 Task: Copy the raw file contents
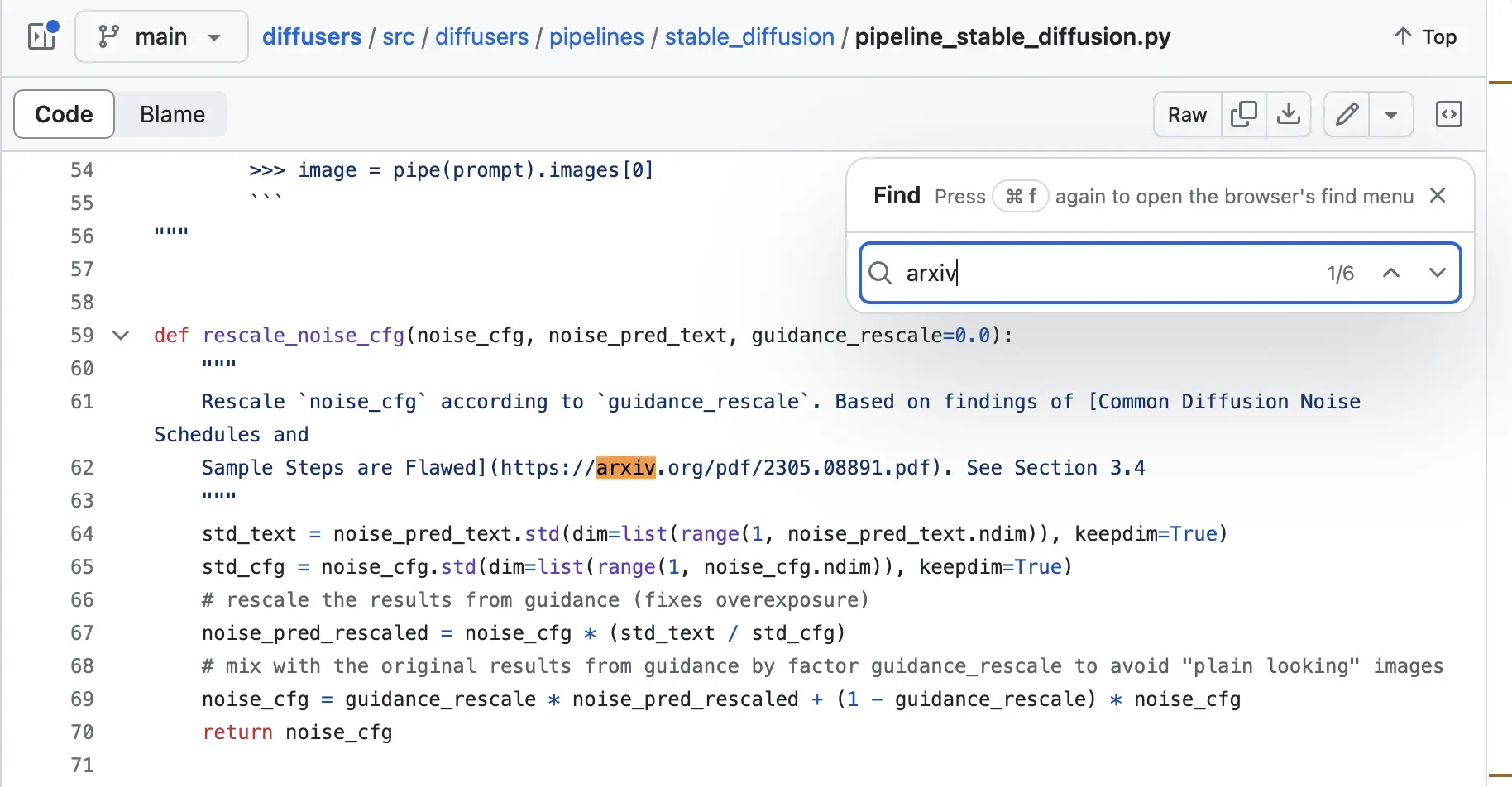[1243, 114]
